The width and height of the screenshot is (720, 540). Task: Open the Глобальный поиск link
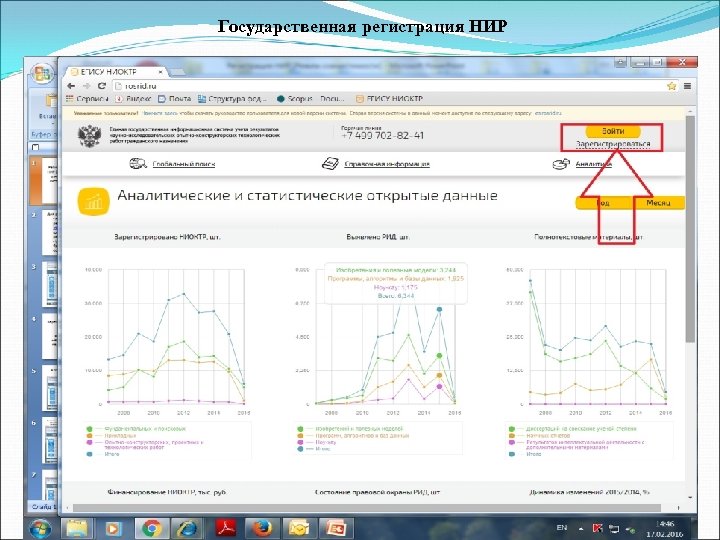tap(184, 164)
